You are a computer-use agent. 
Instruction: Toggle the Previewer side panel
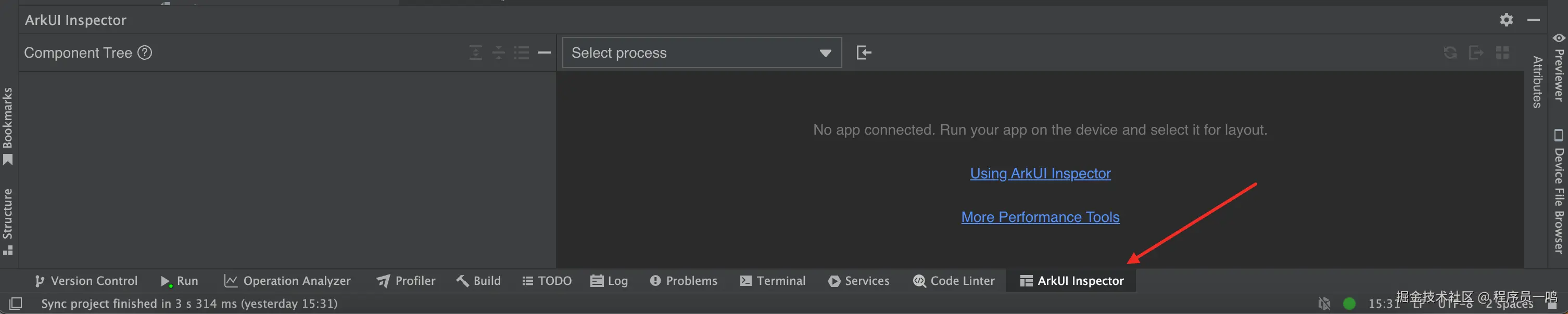click(x=1559, y=68)
